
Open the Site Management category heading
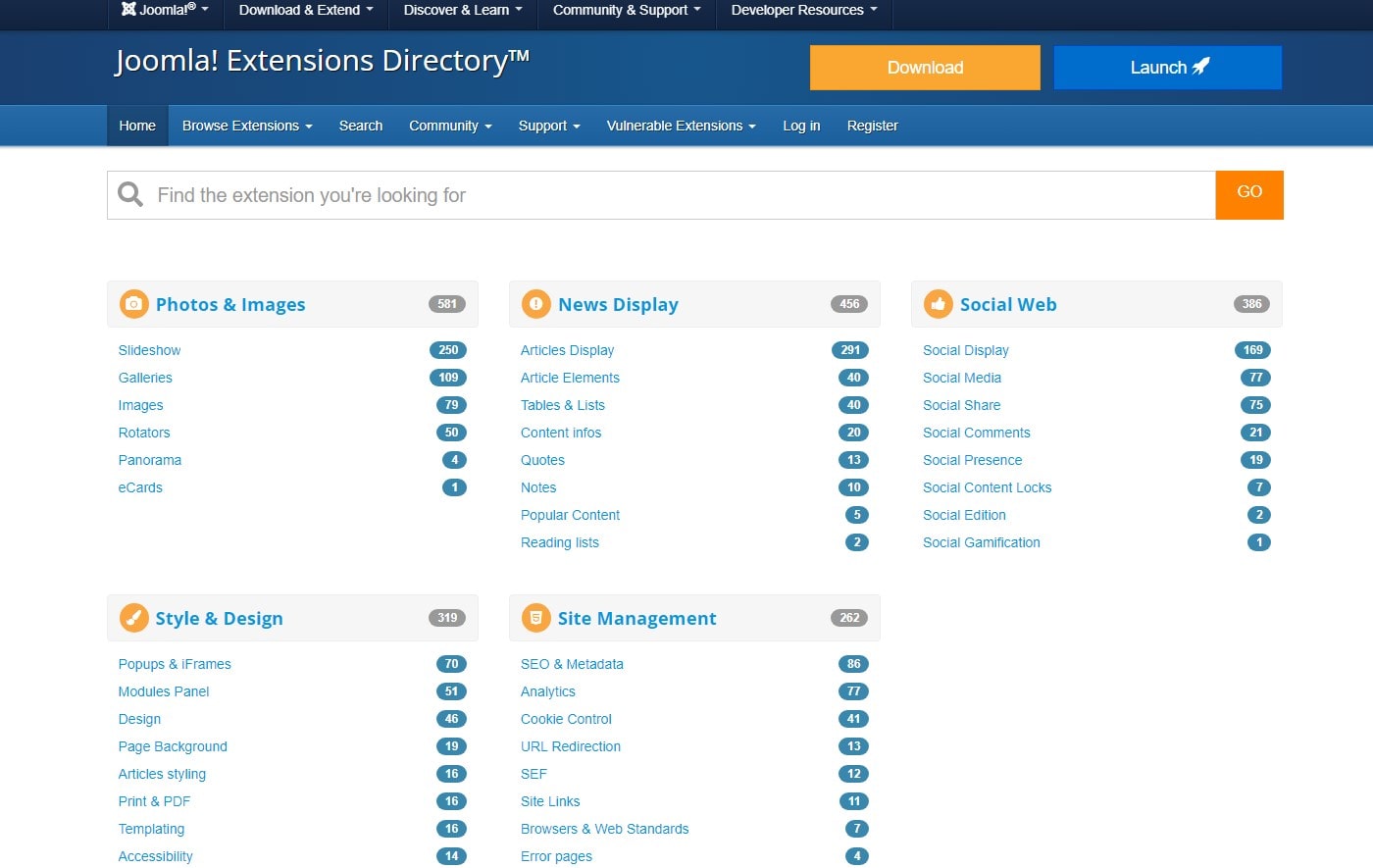click(x=637, y=618)
